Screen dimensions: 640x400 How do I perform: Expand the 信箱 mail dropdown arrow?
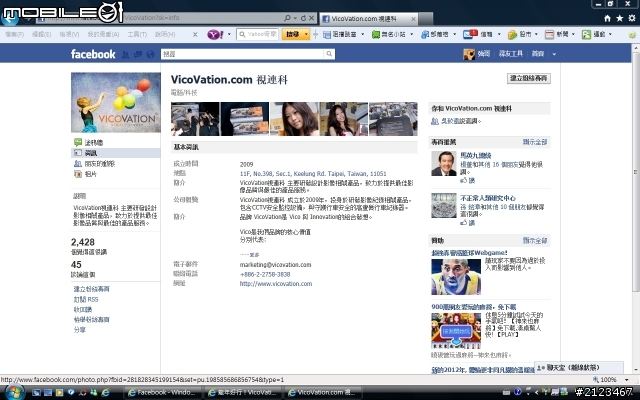point(499,34)
